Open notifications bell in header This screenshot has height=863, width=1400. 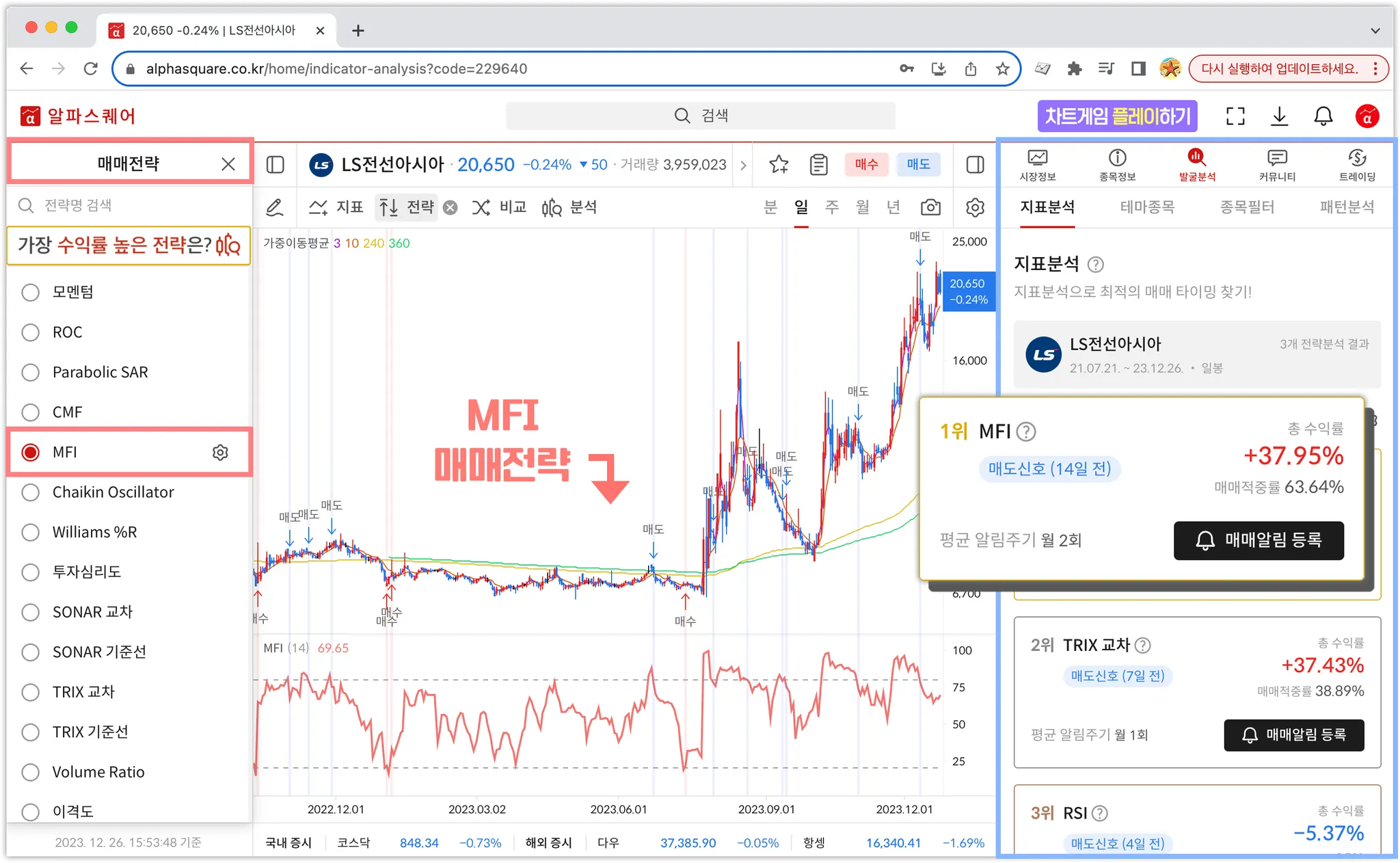point(1323,116)
